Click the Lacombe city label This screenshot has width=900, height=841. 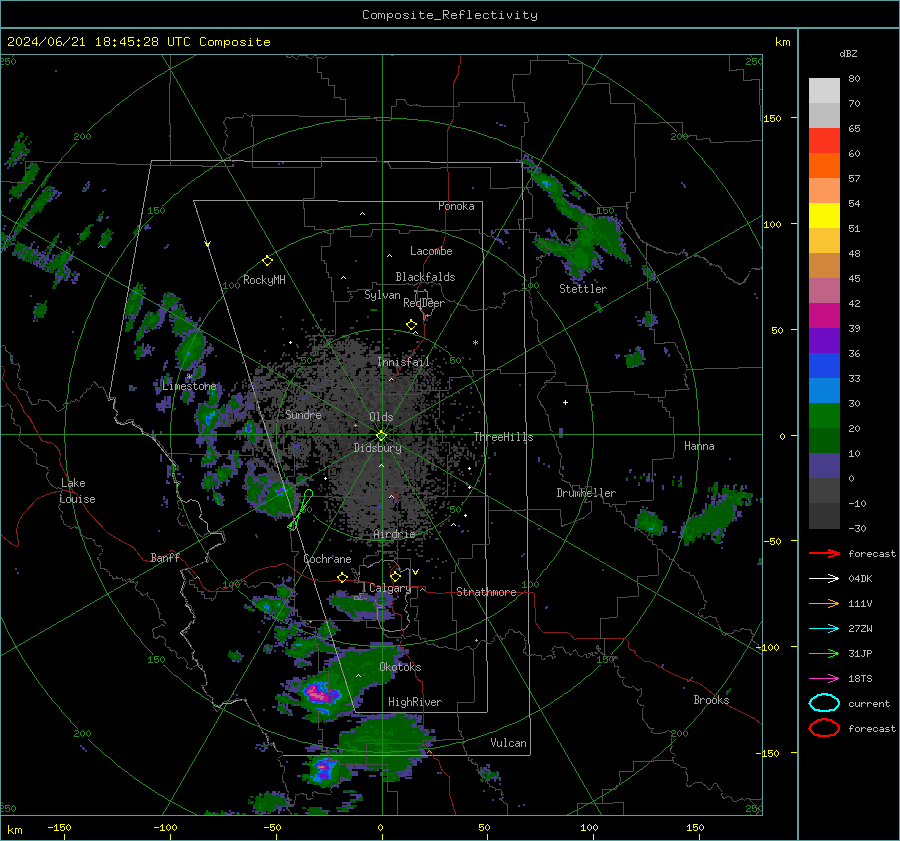pyautogui.click(x=431, y=251)
